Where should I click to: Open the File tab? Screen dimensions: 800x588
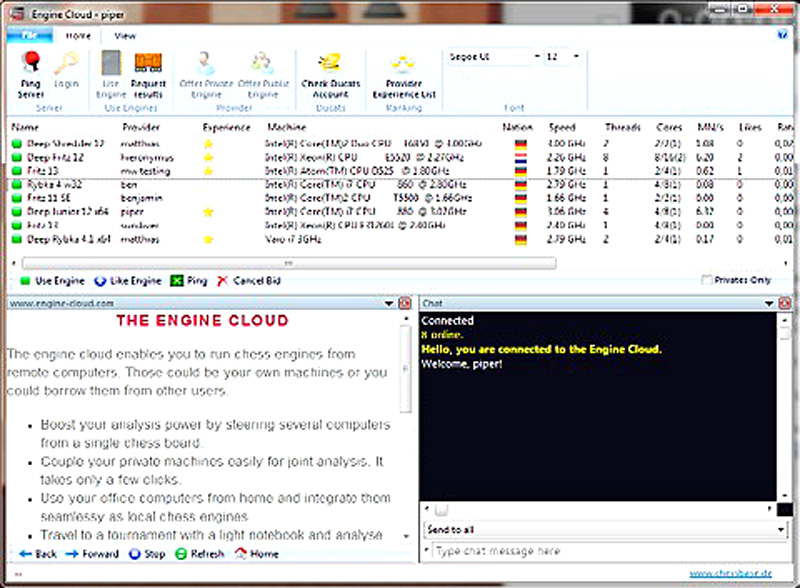click(30, 35)
